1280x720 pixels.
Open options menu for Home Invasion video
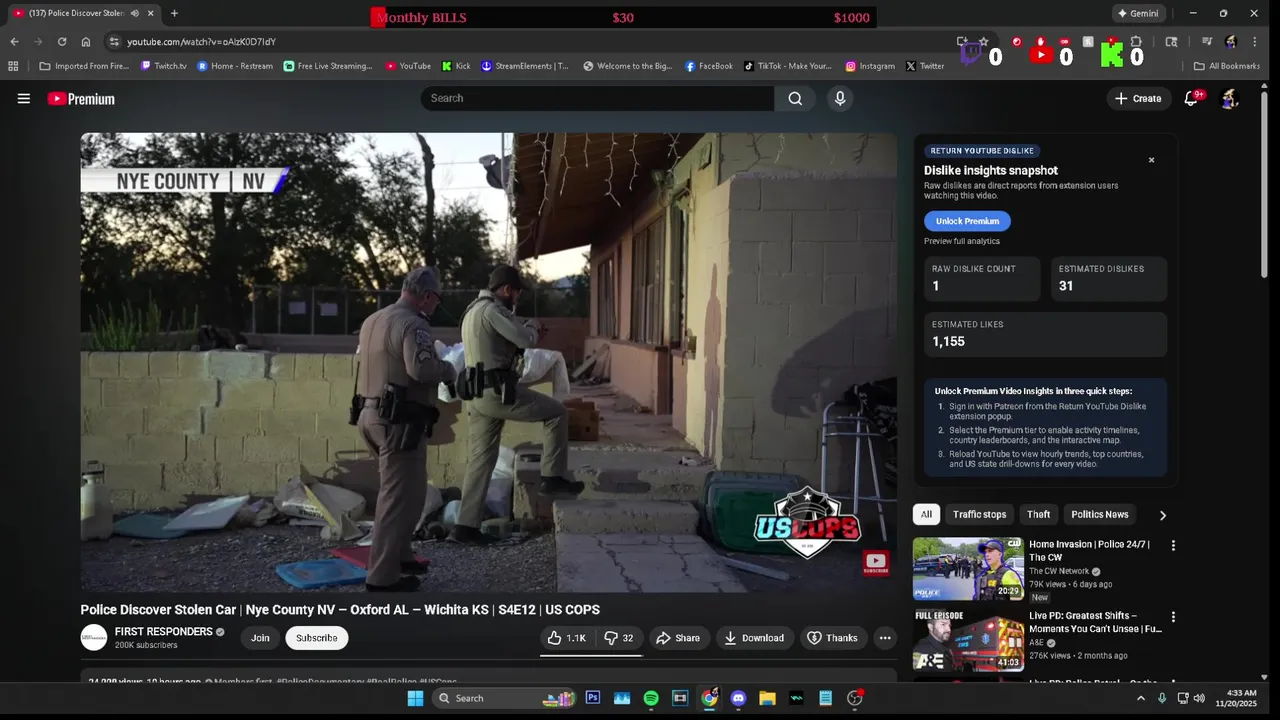pyautogui.click(x=1173, y=546)
